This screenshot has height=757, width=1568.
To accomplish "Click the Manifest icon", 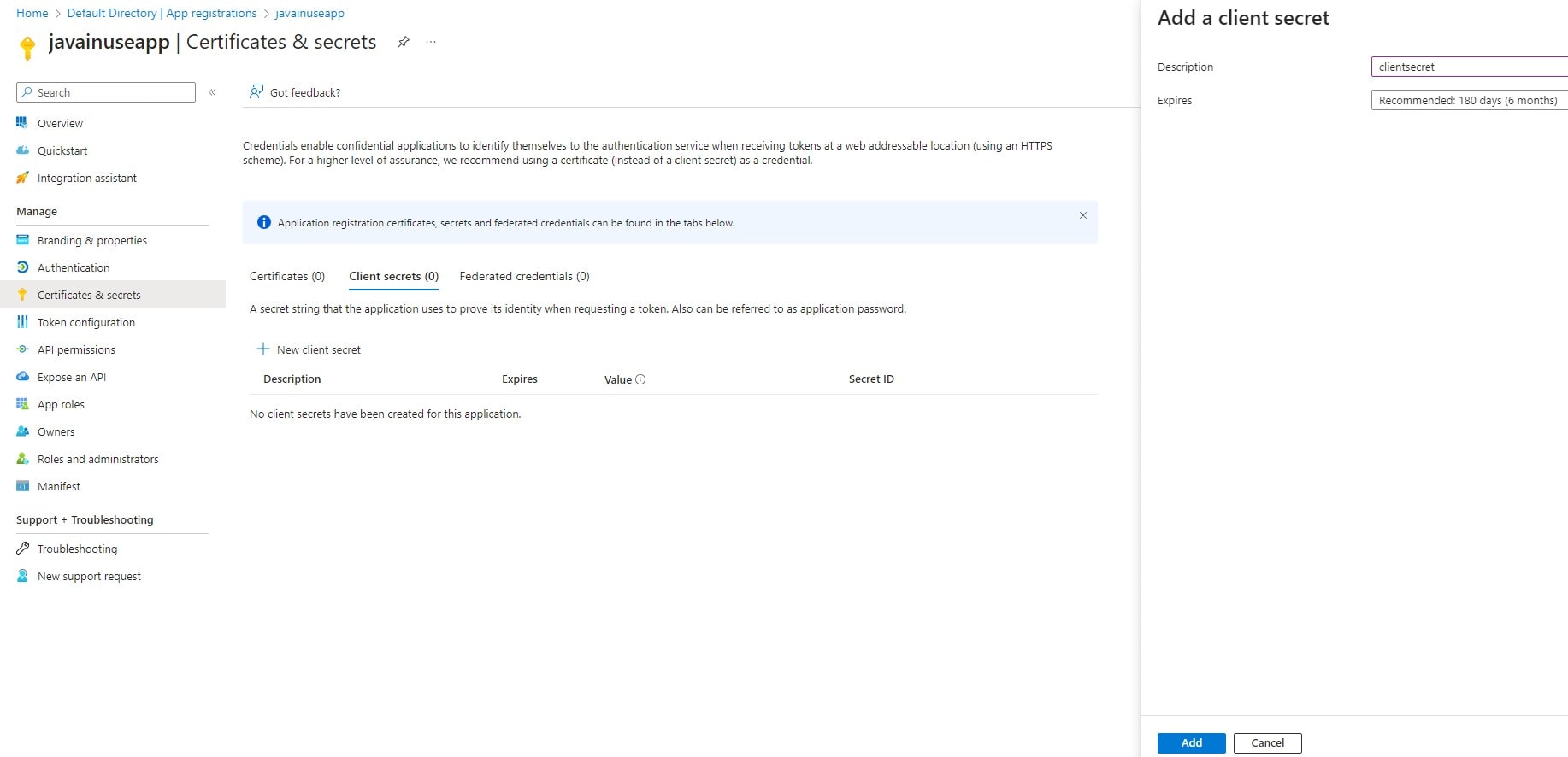I will pyautogui.click(x=22, y=486).
